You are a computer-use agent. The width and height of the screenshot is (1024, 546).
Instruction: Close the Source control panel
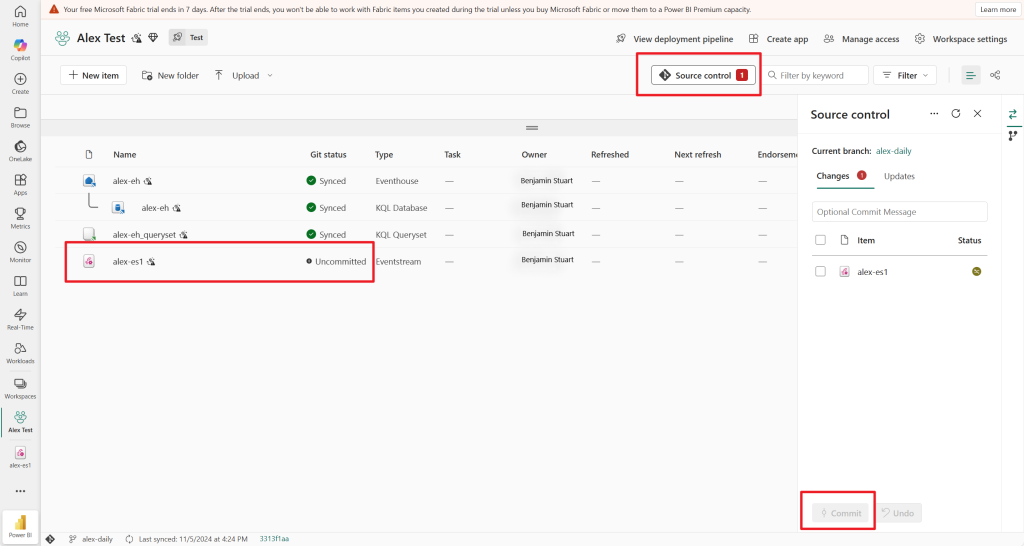[978, 114]
